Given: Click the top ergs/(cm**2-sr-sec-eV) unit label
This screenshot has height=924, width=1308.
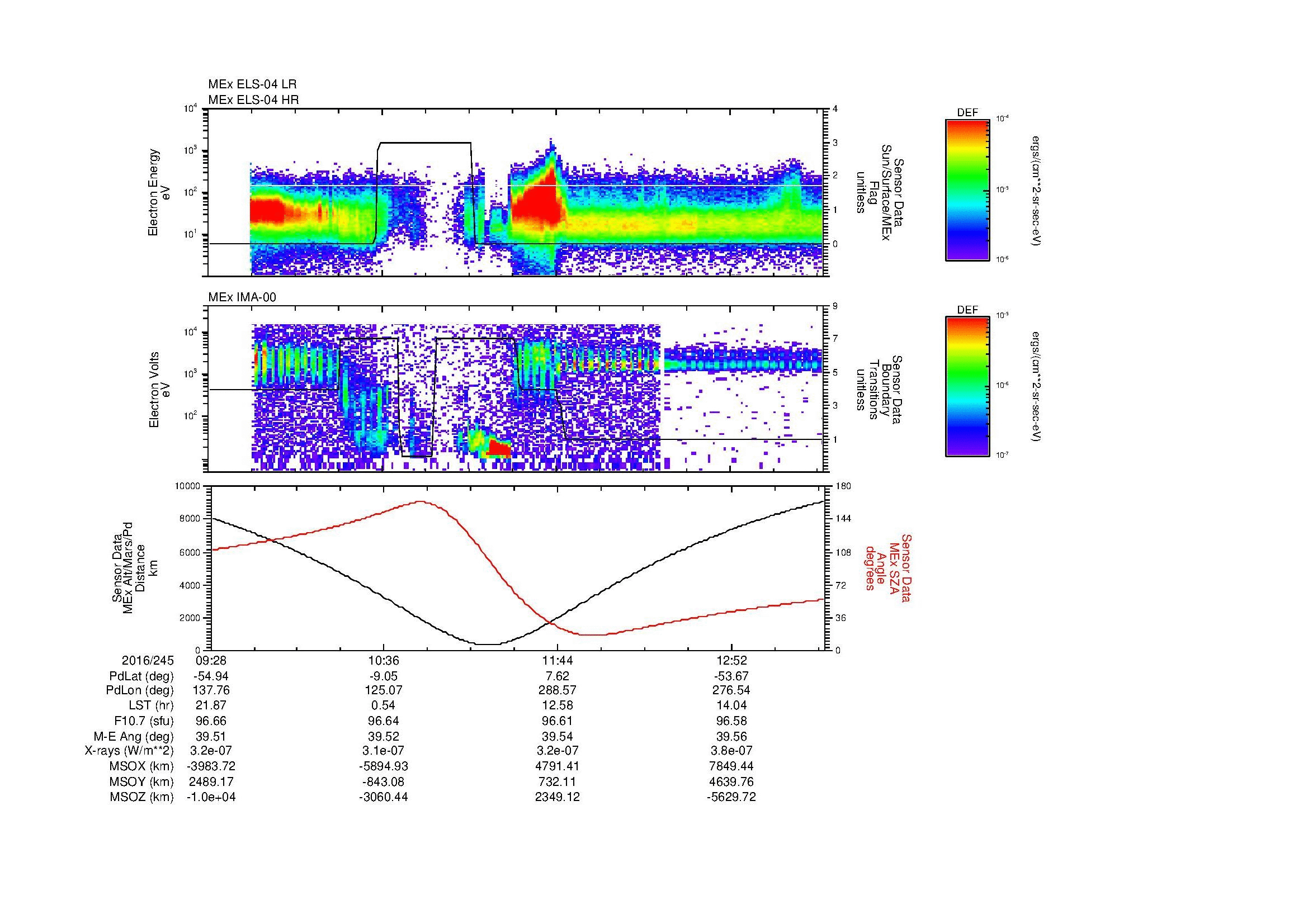Looking at the screenshot, I should tap(1037, 191).
